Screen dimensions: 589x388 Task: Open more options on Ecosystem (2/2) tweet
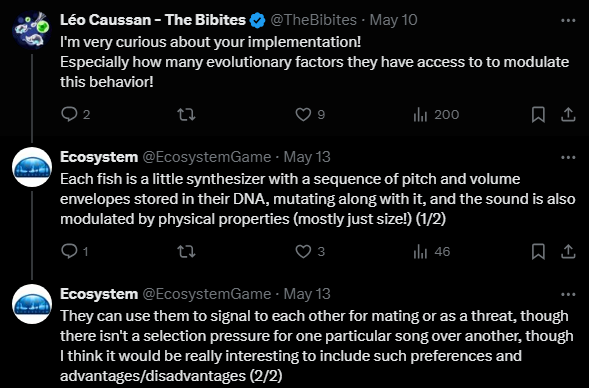click(568, 294)
